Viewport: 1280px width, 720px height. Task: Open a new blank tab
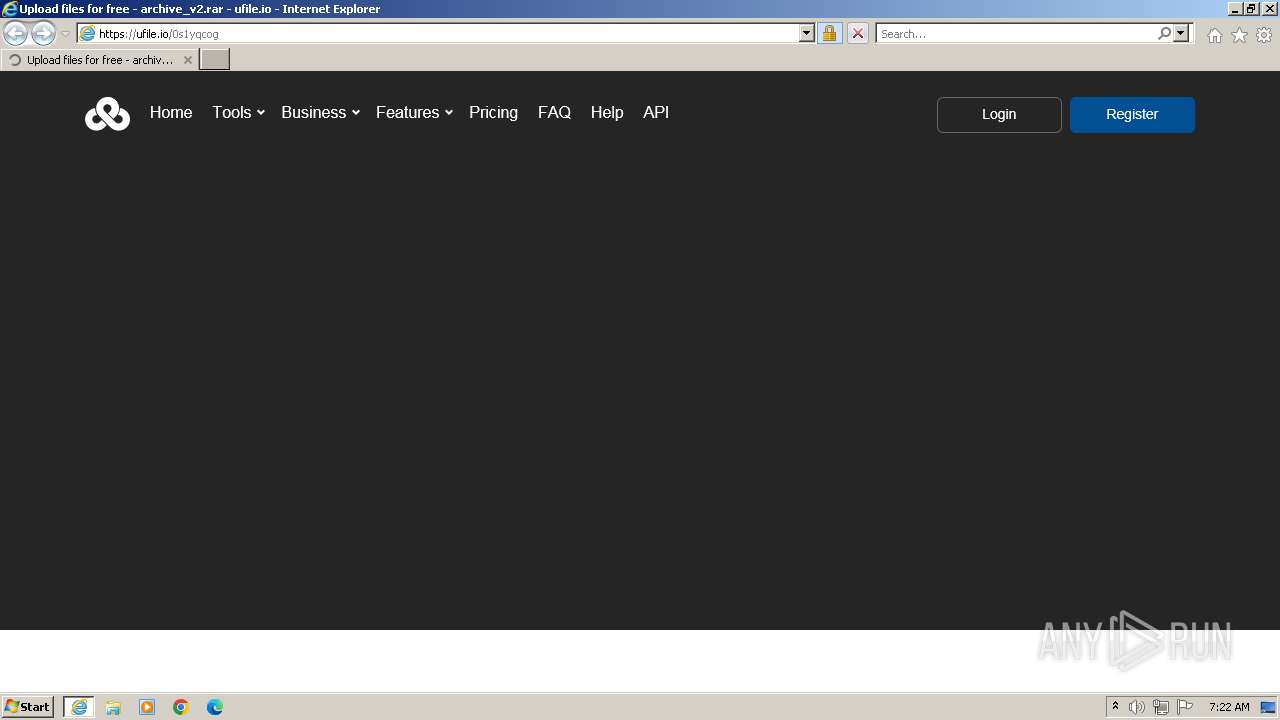coord(215,60)
